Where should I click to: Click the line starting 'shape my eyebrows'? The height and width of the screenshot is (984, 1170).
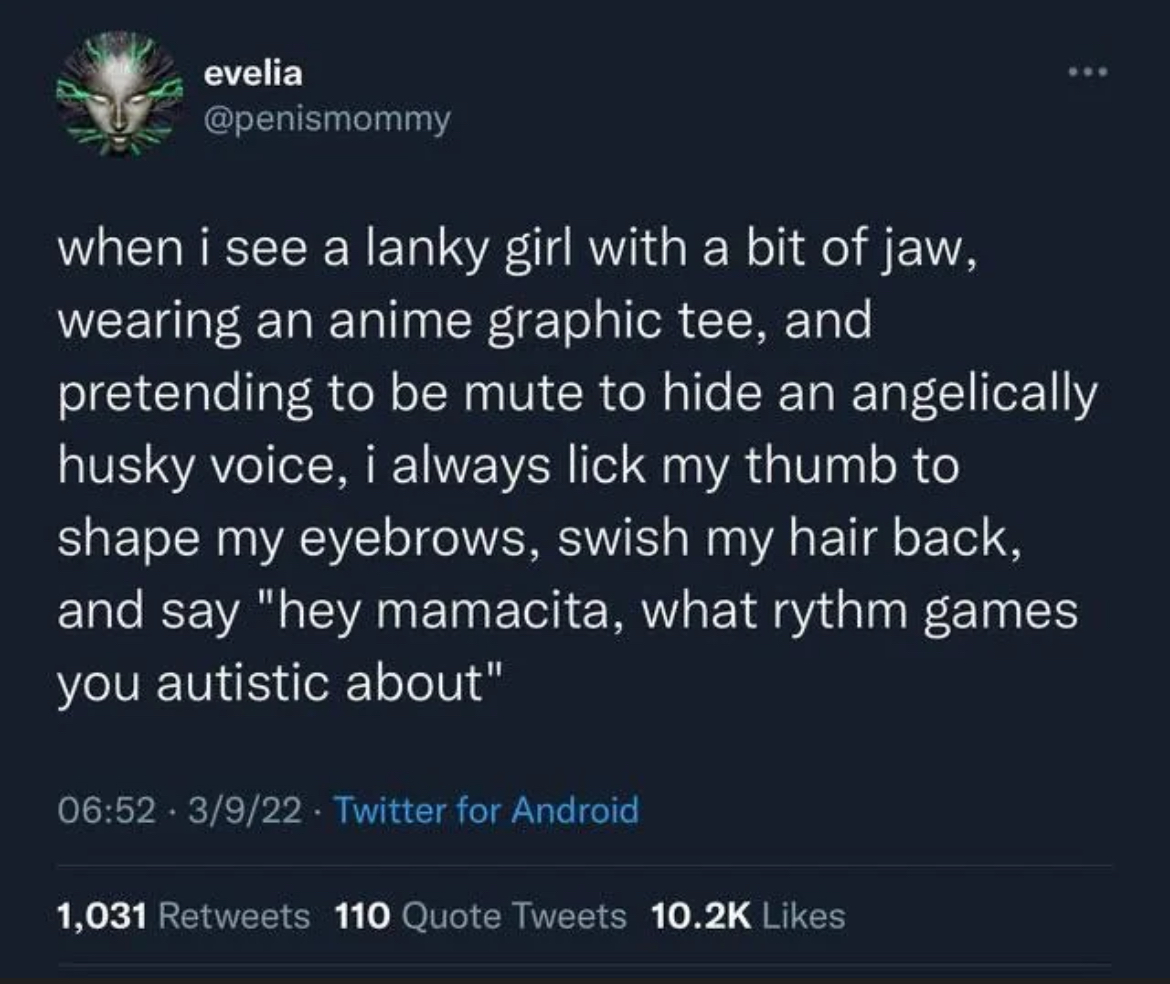(x=539, y=539)
